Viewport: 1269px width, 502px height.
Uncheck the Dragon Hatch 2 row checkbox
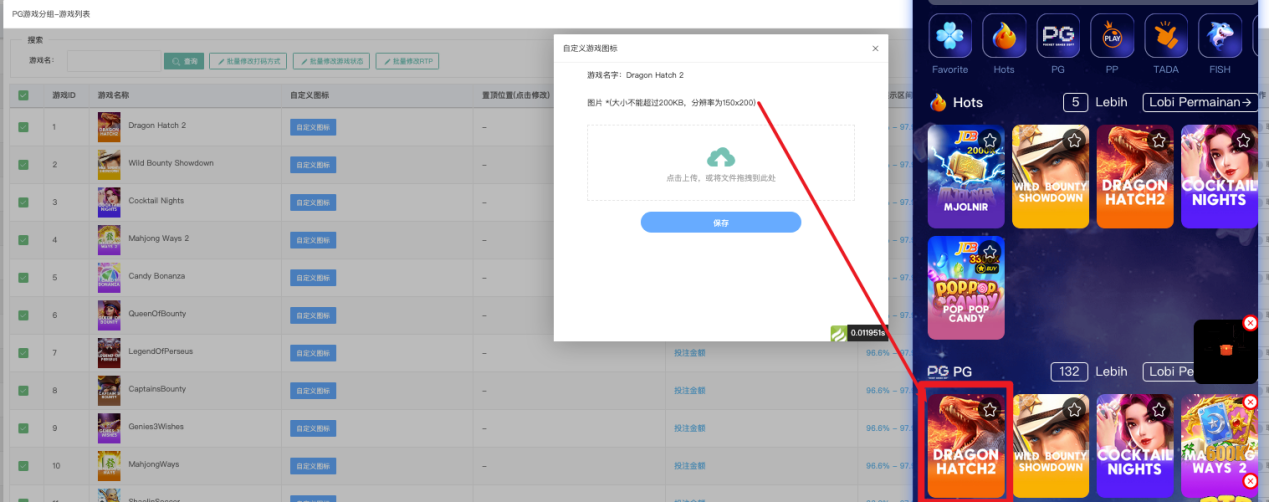point(23,127)
